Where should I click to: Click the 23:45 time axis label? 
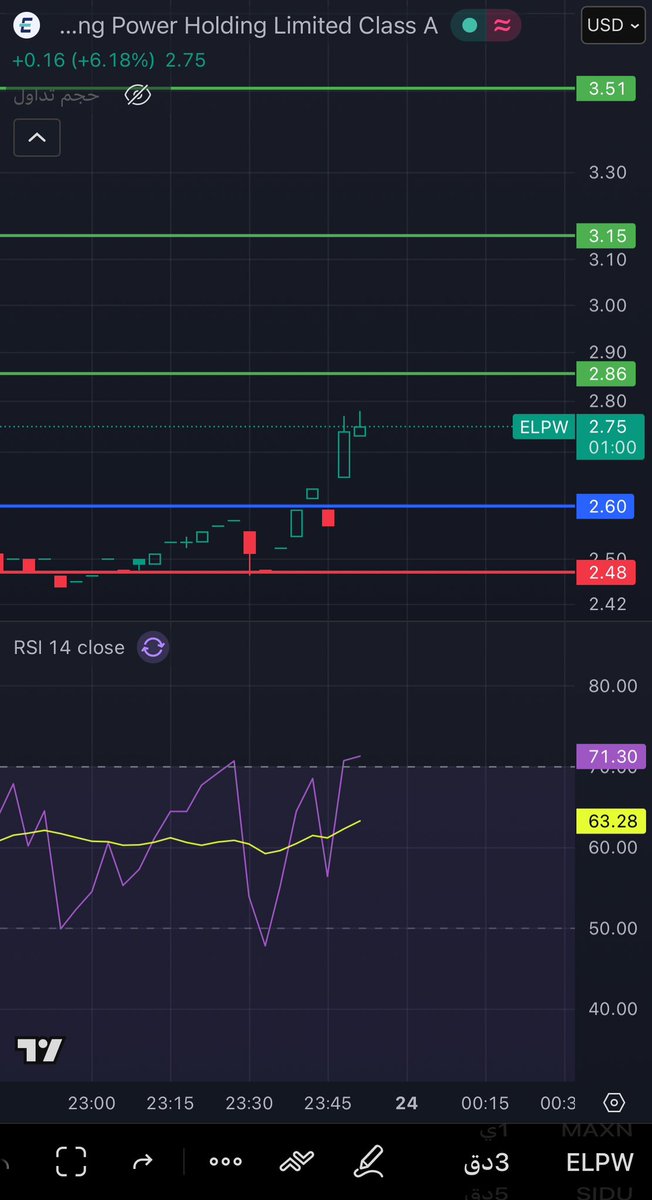coord(328,1103)
